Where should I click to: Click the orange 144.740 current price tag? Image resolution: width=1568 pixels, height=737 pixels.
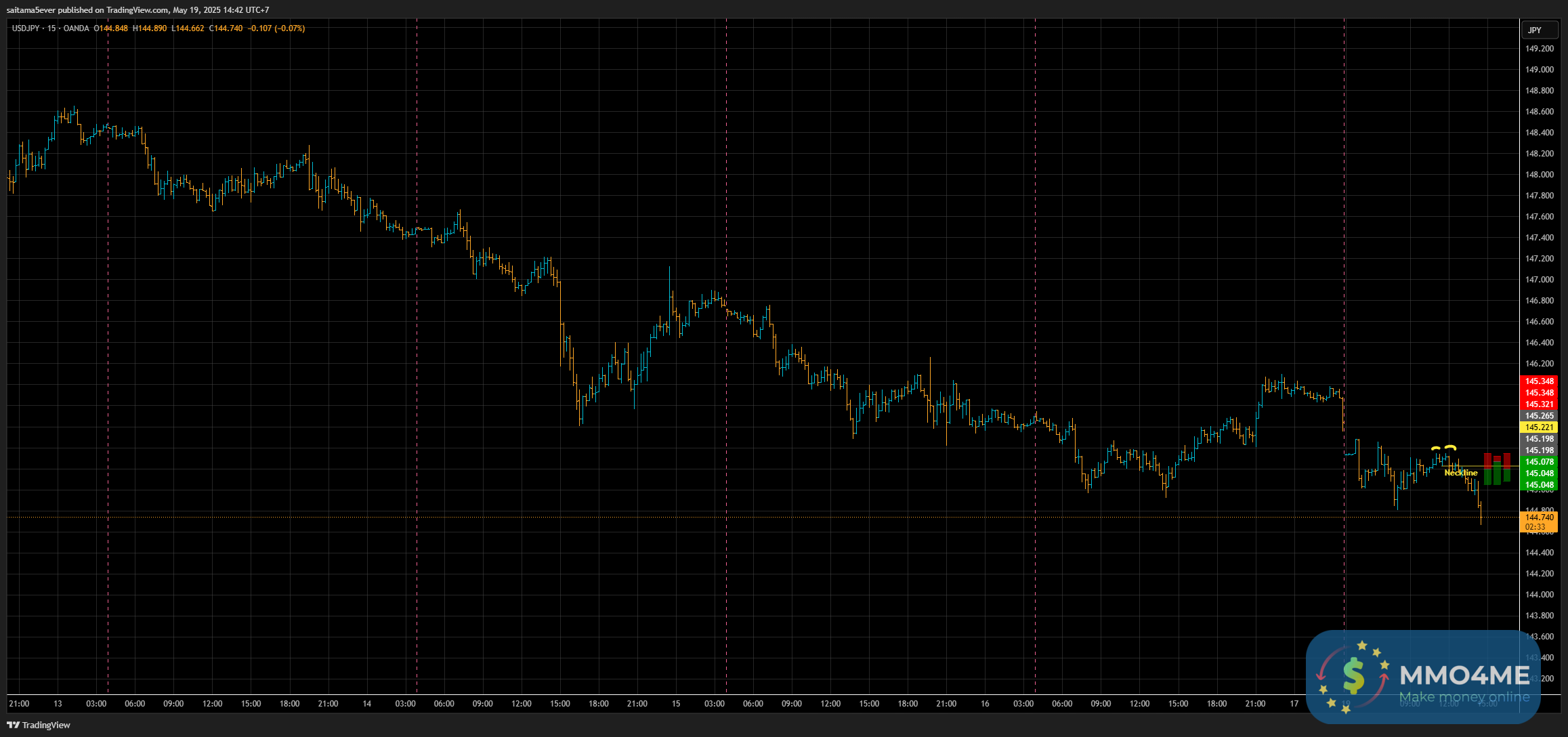pos(1539,518)
